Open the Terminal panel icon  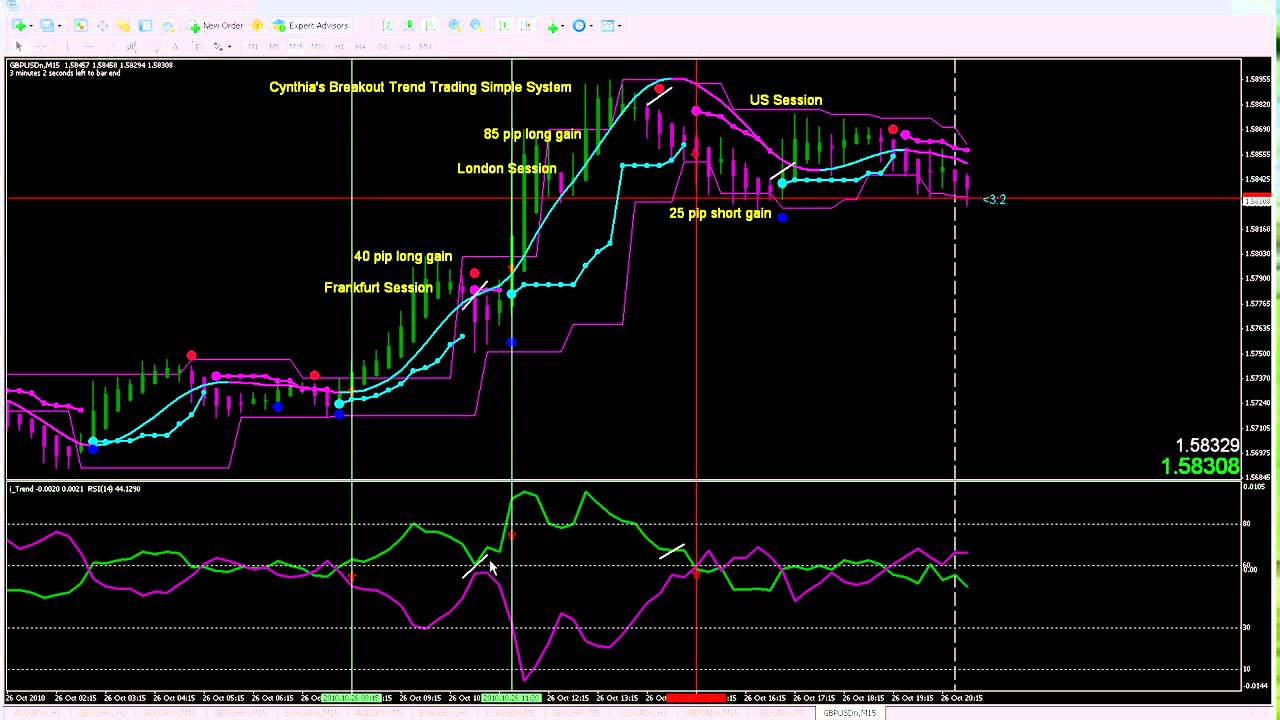145,25
